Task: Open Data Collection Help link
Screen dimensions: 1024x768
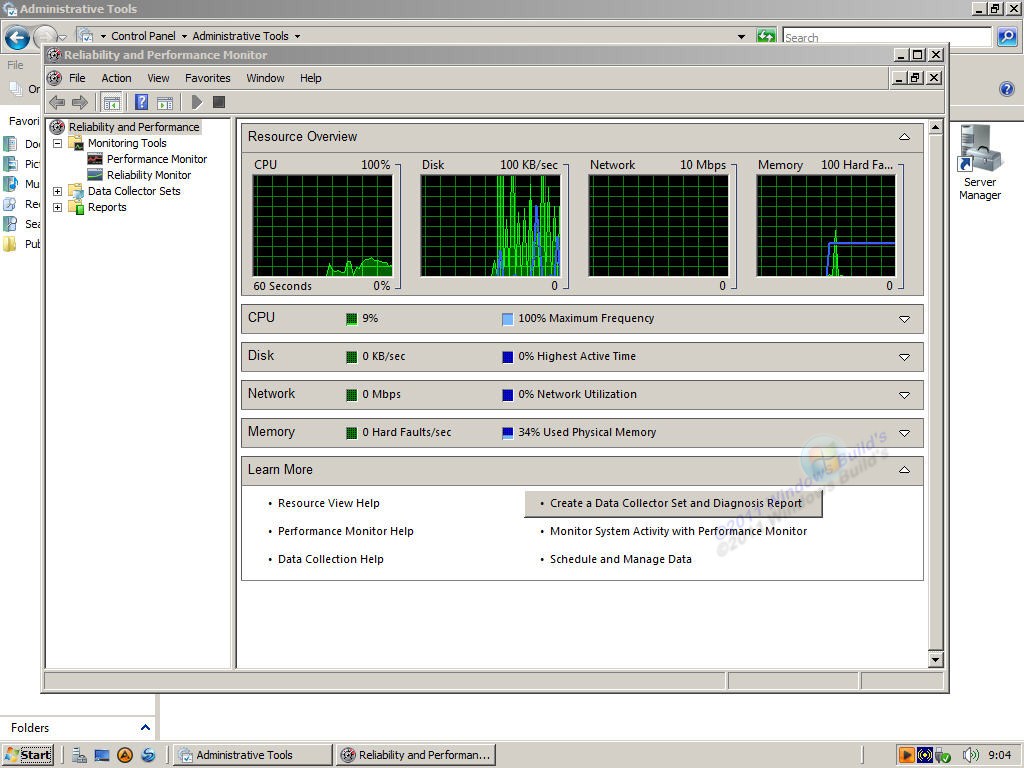Action: click(330, 559)
